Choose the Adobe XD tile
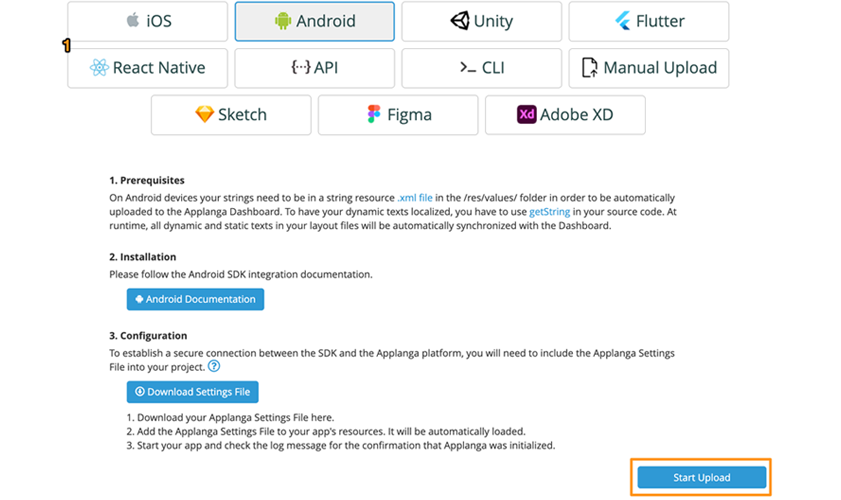The height and width of the screenshot is (500, 841). tap(565, 115)
